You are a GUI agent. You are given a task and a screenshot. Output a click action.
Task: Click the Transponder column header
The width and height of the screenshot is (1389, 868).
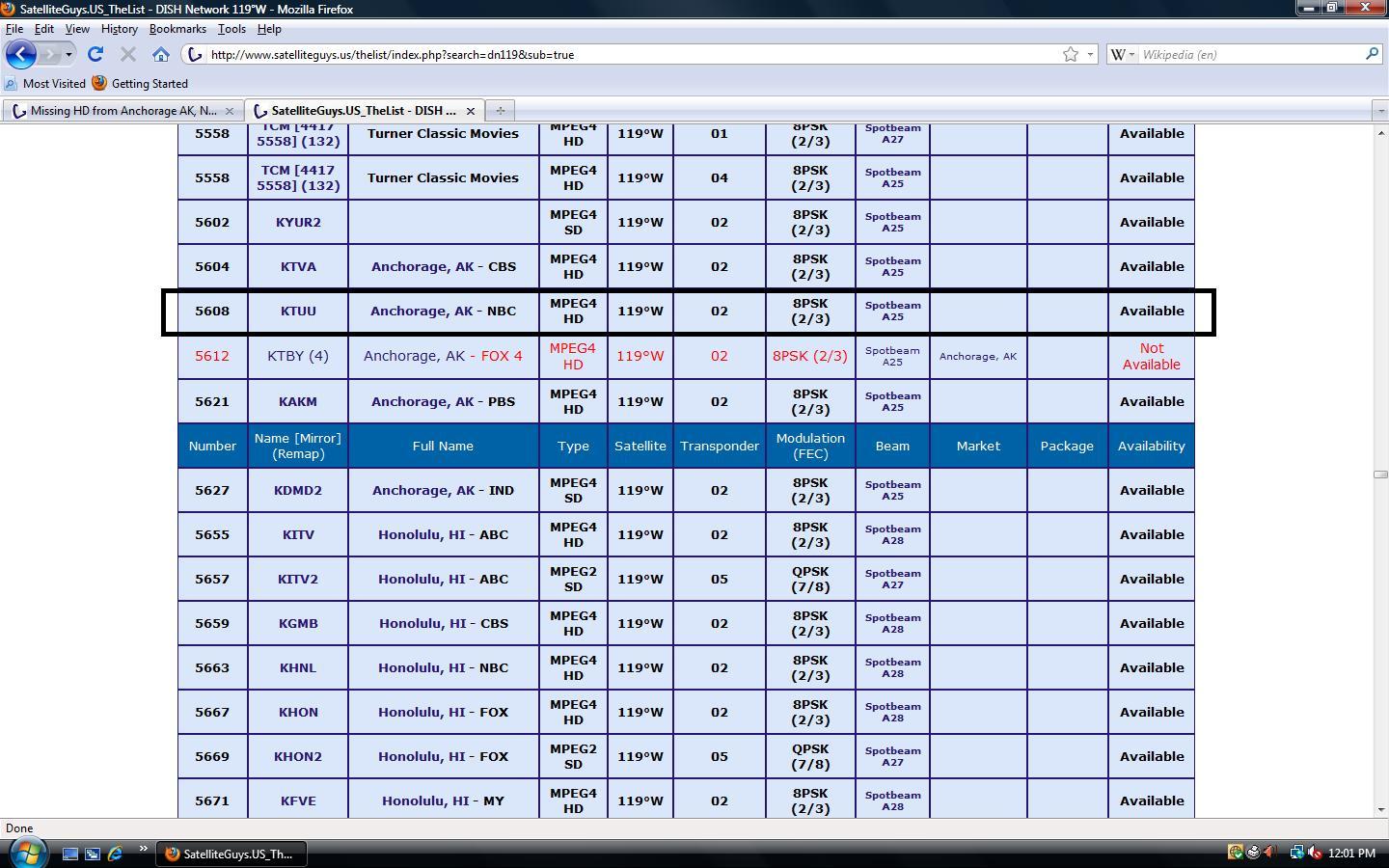(720, 447)
